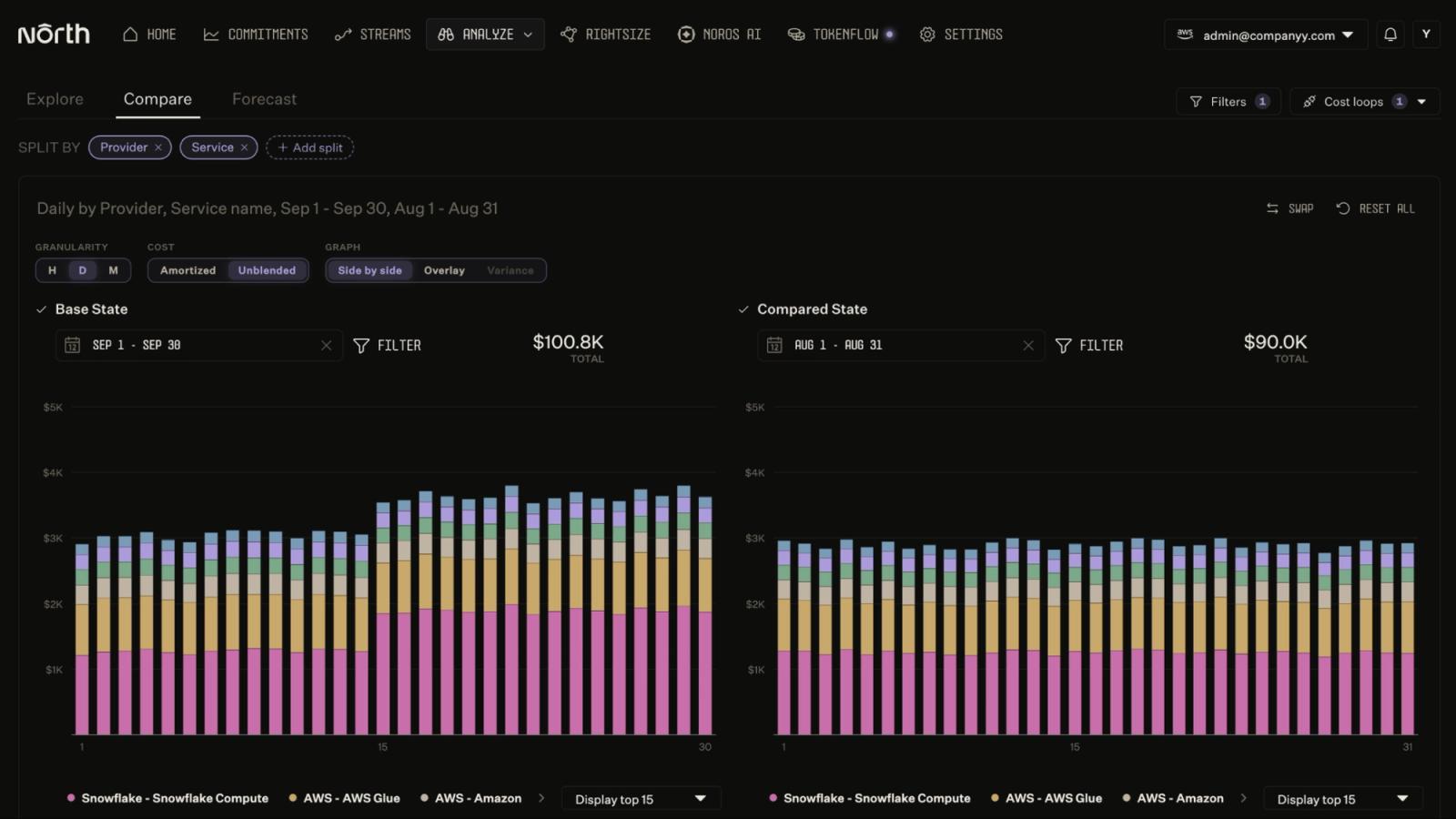Open the Filters button
Viewport: 1456px width, 819px height.
[1228, 102]
